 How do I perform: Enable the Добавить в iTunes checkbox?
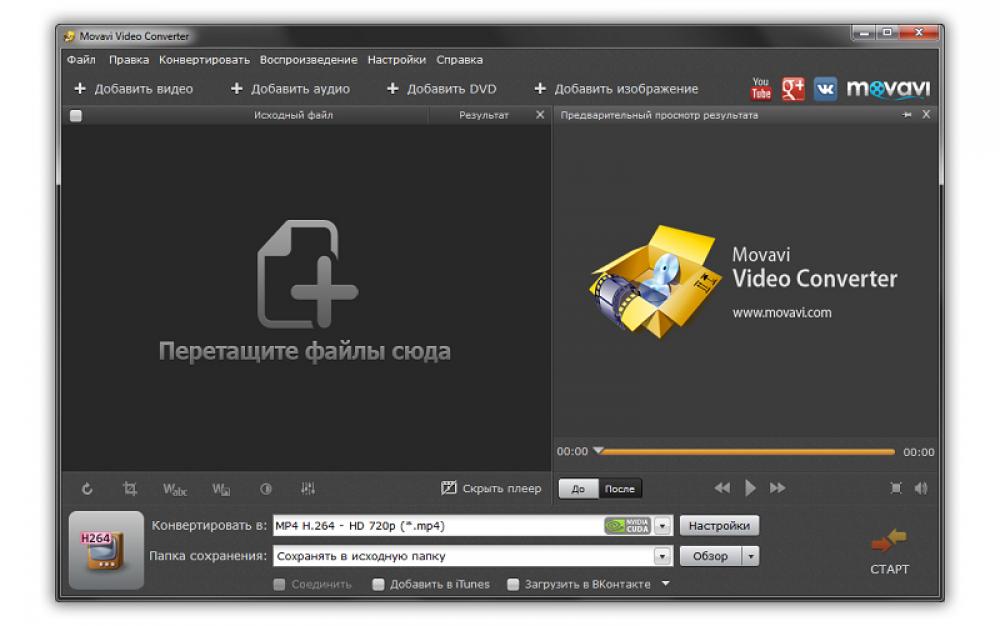coord(377,584)
